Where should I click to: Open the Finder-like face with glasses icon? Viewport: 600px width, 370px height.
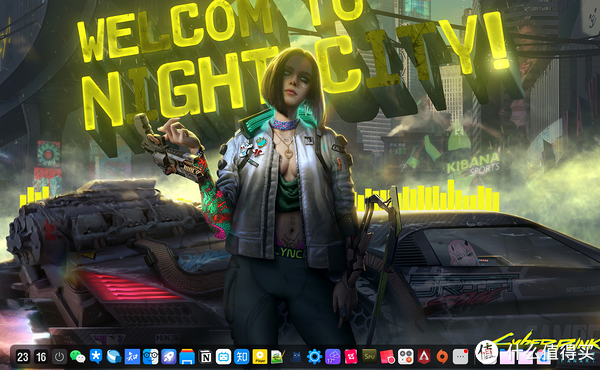click(150, 357)
